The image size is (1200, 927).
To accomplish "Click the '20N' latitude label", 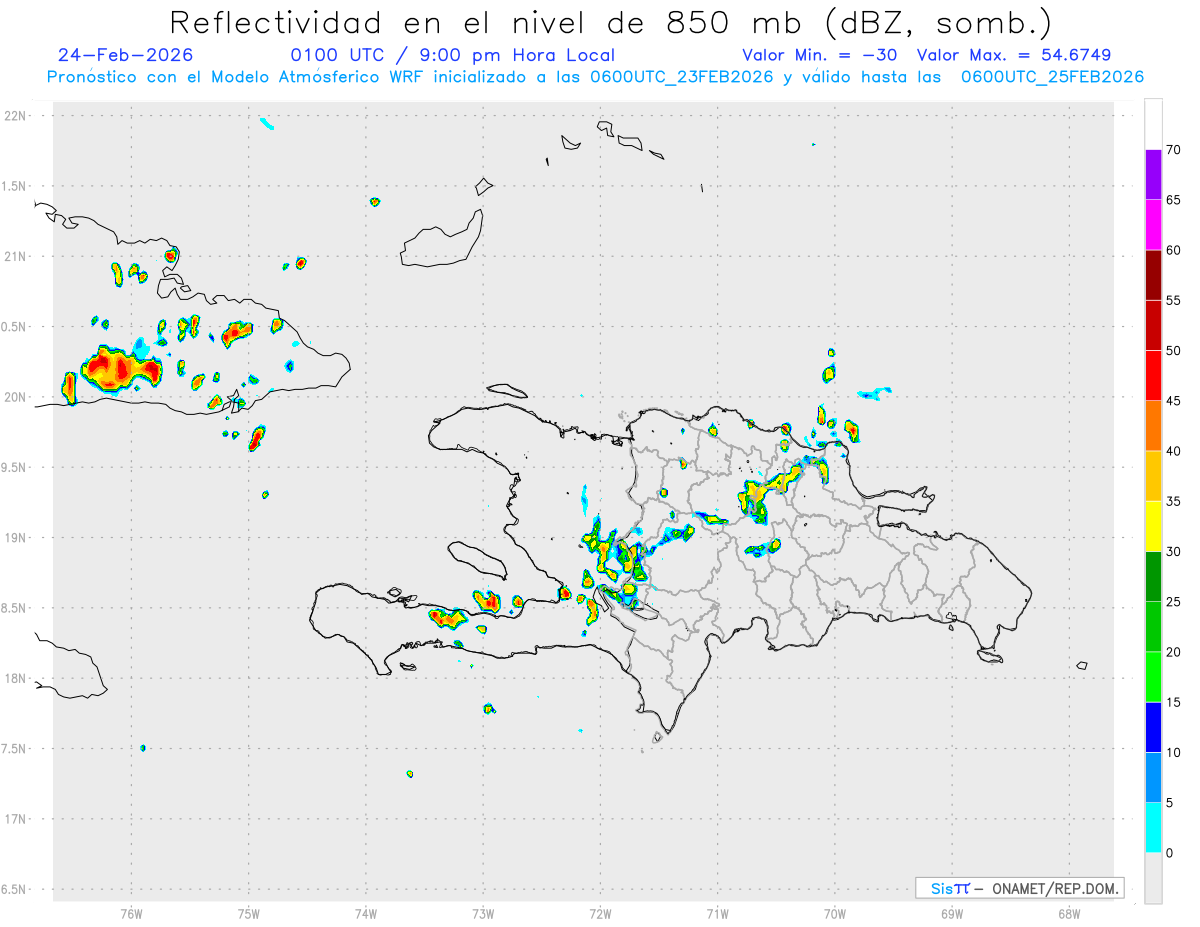I will 17,397.
